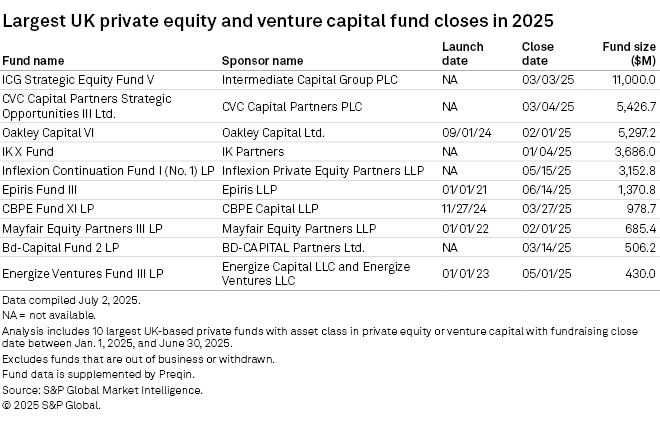660x422 pixels.
Task: Click the Oakley Capital VI fund name
Action: (x=46, y=131)
